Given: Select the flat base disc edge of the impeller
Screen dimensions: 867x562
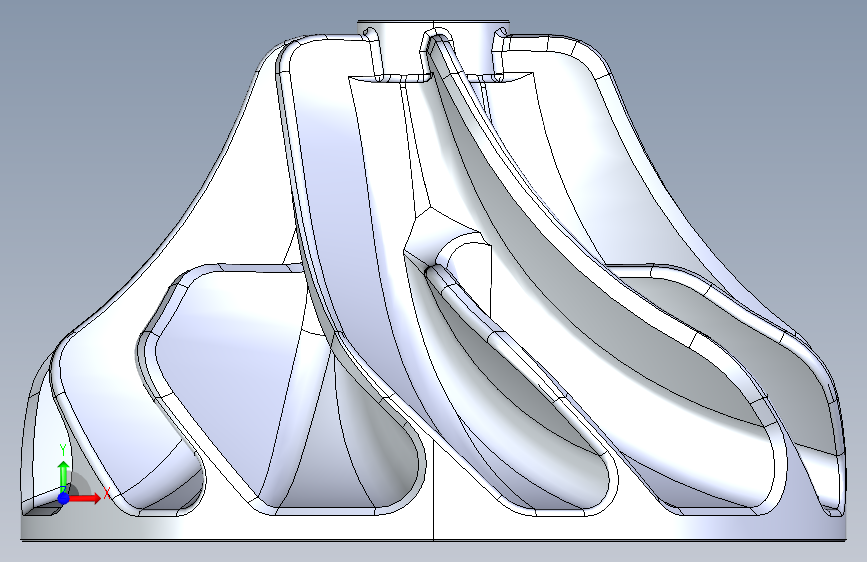Looking at the screenshot, I should [434, 528].
